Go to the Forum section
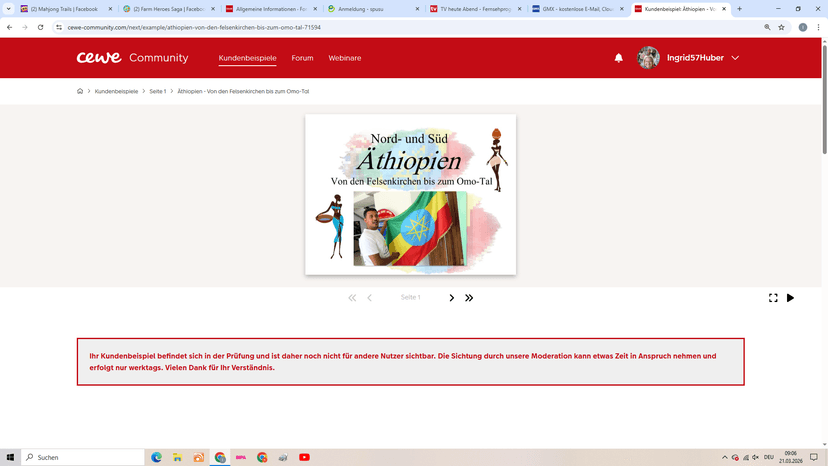 (302, 58)
